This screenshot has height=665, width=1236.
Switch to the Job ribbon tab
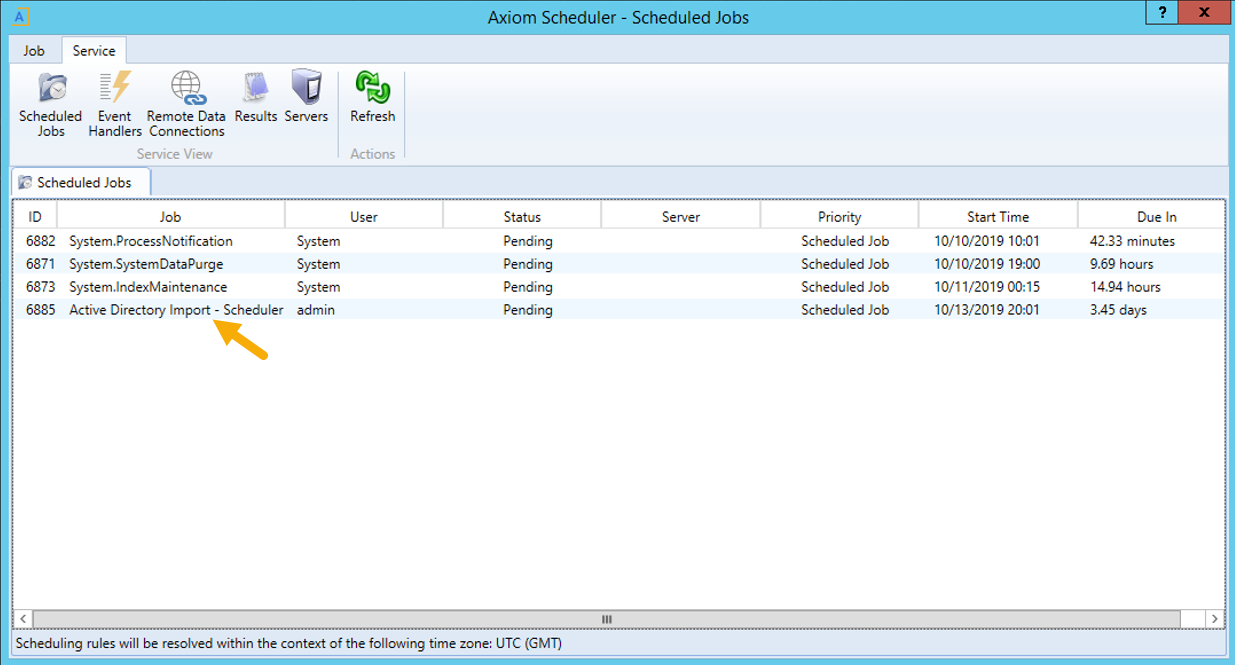(x=34, y=51)
